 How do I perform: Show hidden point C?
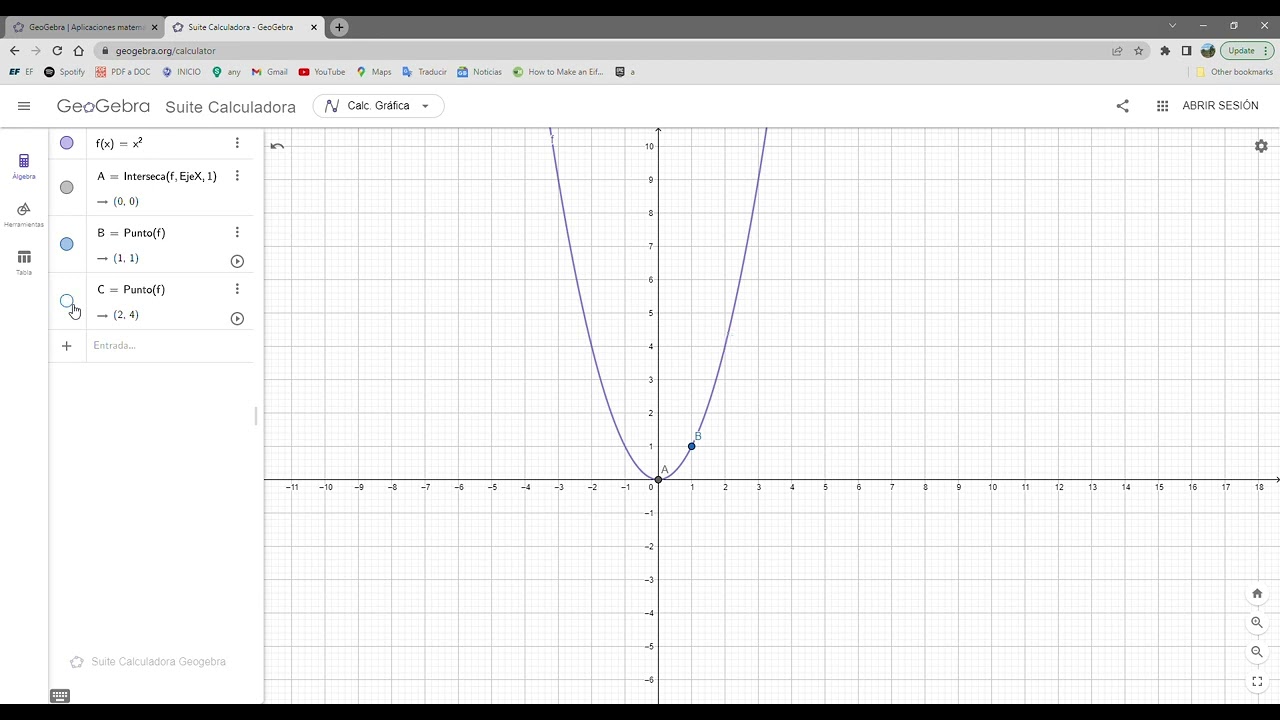pos(67,301)
